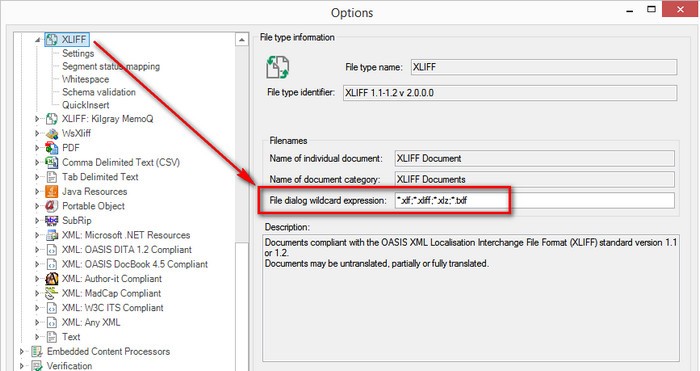700x371 pixels.
Task: Open QuickInsert settings page
Action: 85,105
